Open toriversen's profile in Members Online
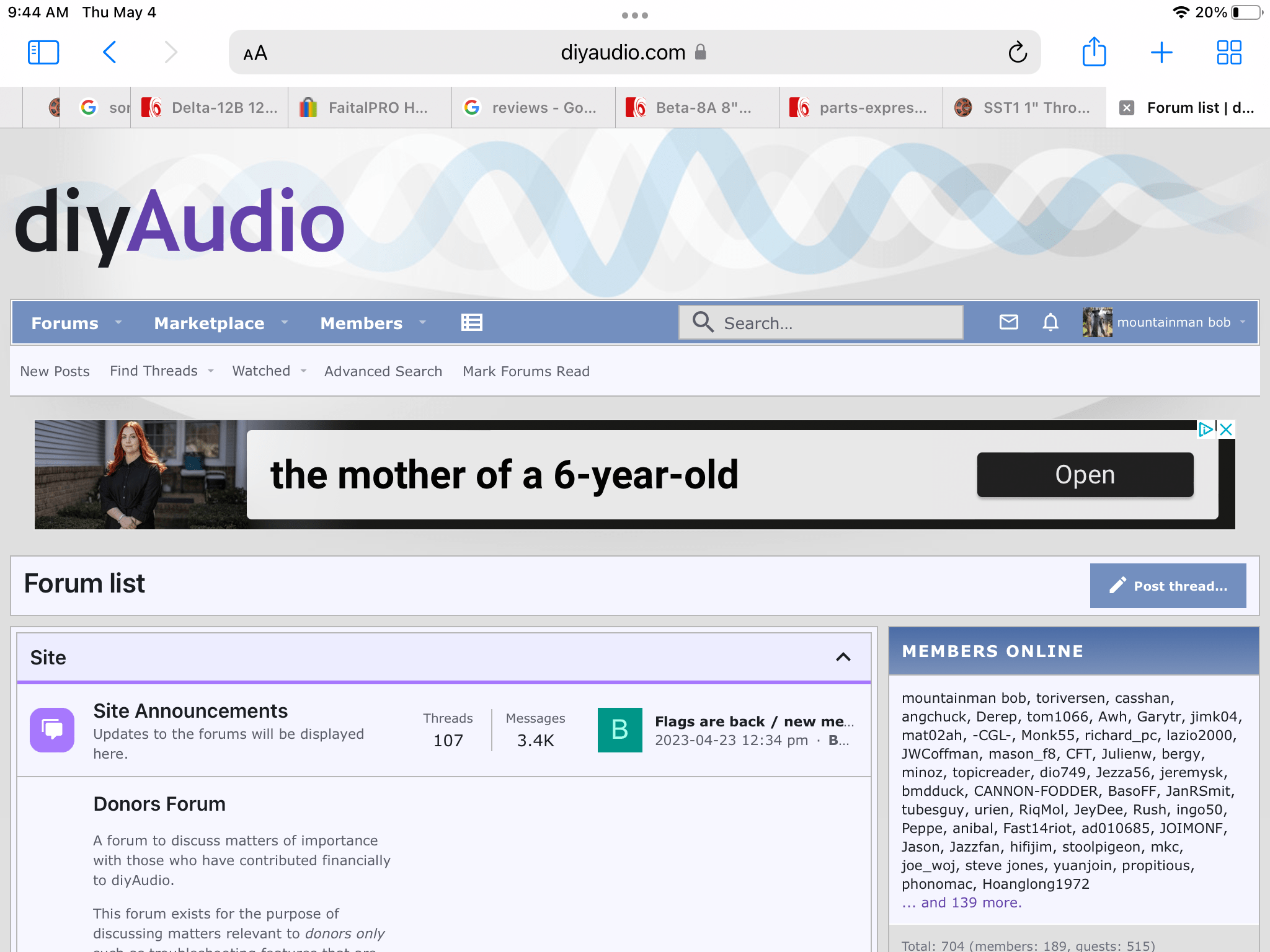This screenshot has height=952, width=1270. [1070, 698]
